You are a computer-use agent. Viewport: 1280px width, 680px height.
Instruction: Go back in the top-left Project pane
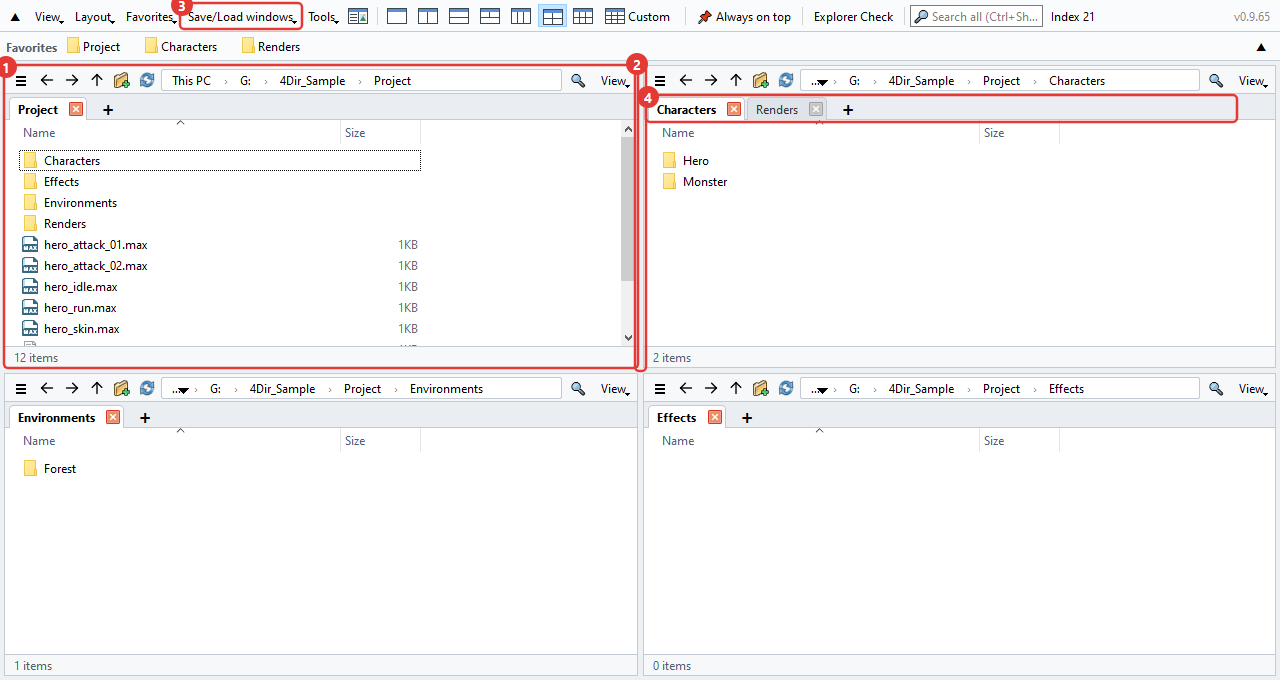[x=46, y=81]
